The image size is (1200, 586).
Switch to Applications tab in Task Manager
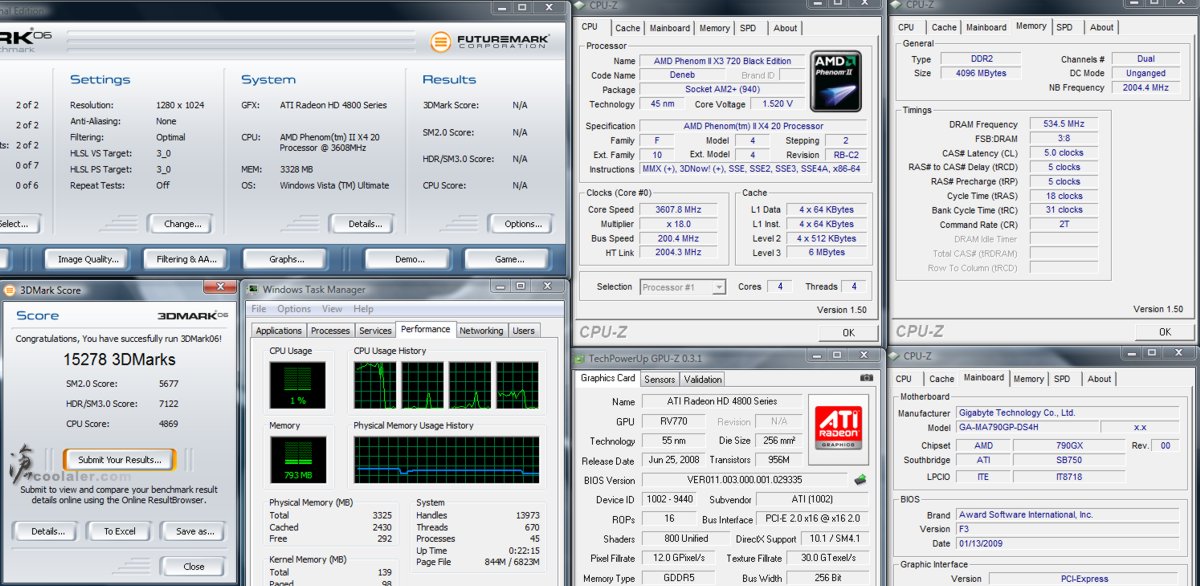(279, 331)
